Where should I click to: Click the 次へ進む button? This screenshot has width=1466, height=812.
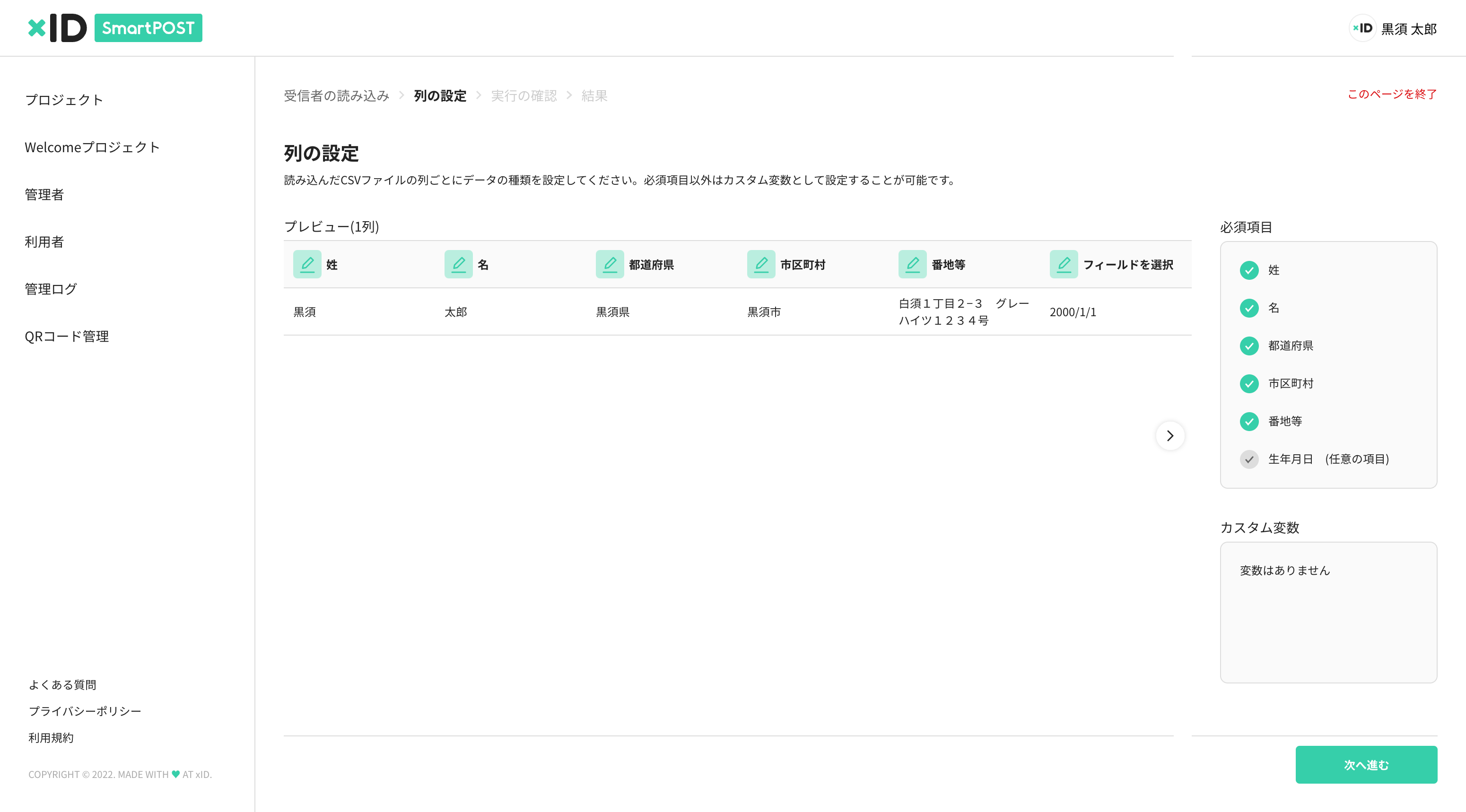point(1366,764)
